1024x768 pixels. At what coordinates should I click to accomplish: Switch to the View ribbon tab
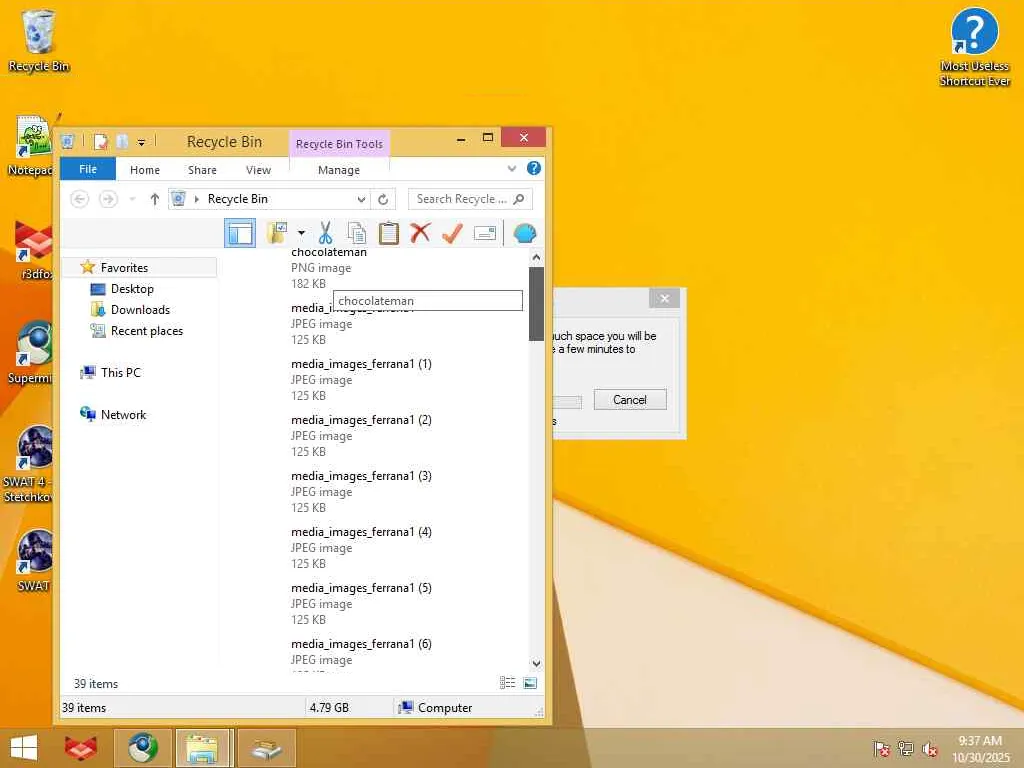(258, 170)
